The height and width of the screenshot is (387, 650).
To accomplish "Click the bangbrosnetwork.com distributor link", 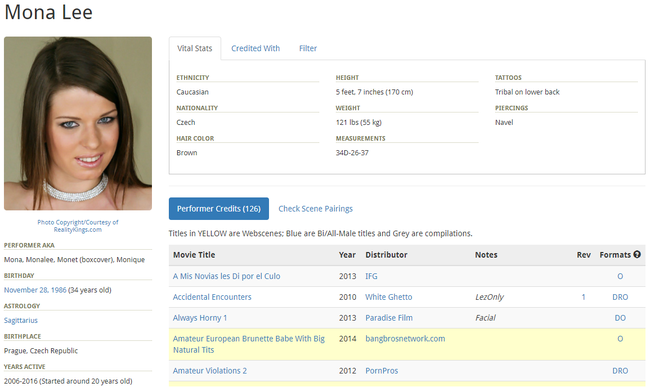I will 405,339.
